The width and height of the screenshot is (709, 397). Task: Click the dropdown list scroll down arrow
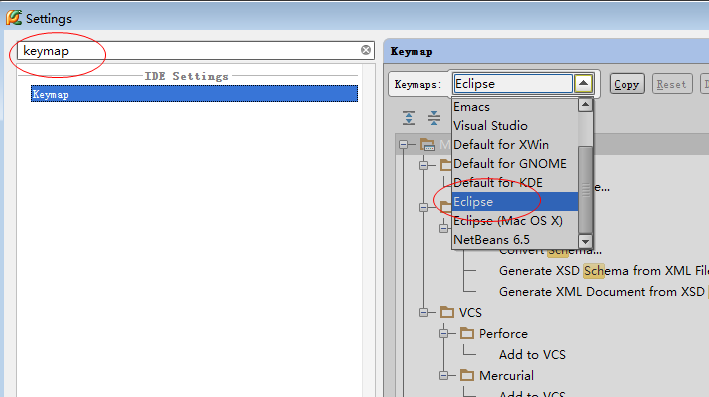tap(585, 241)
